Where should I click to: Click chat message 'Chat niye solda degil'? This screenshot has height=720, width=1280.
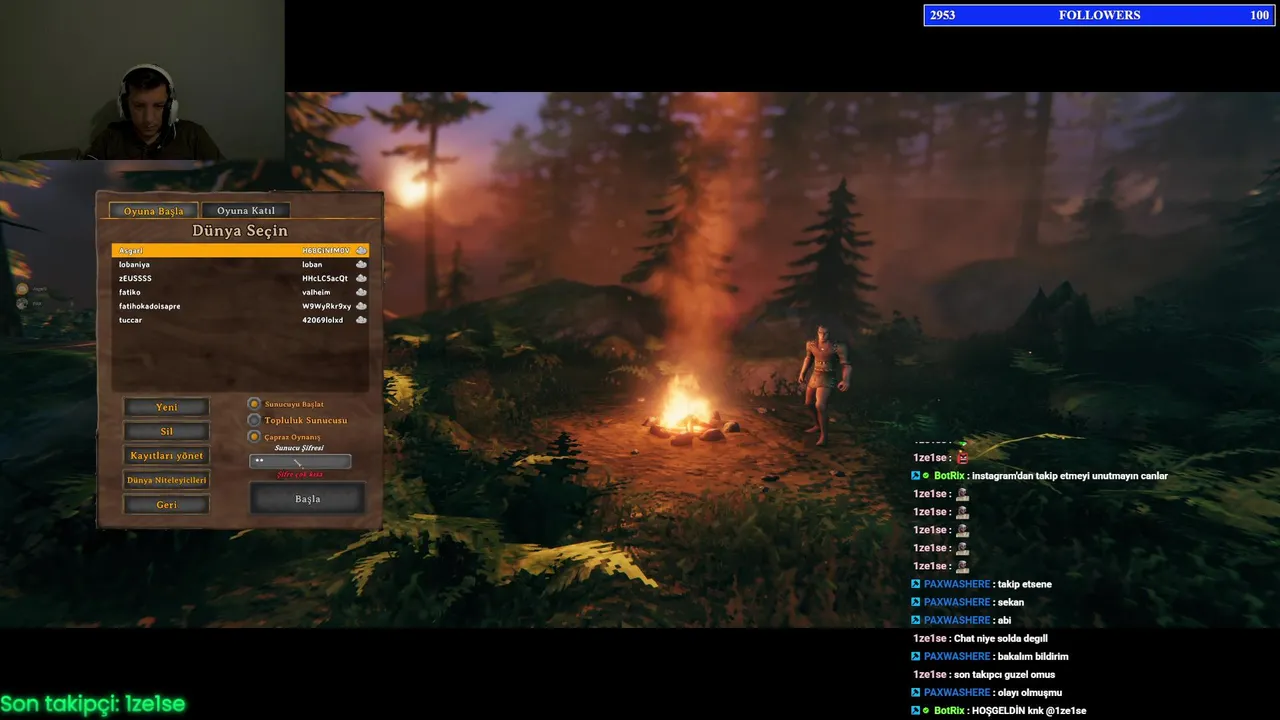click(1001, 638)
